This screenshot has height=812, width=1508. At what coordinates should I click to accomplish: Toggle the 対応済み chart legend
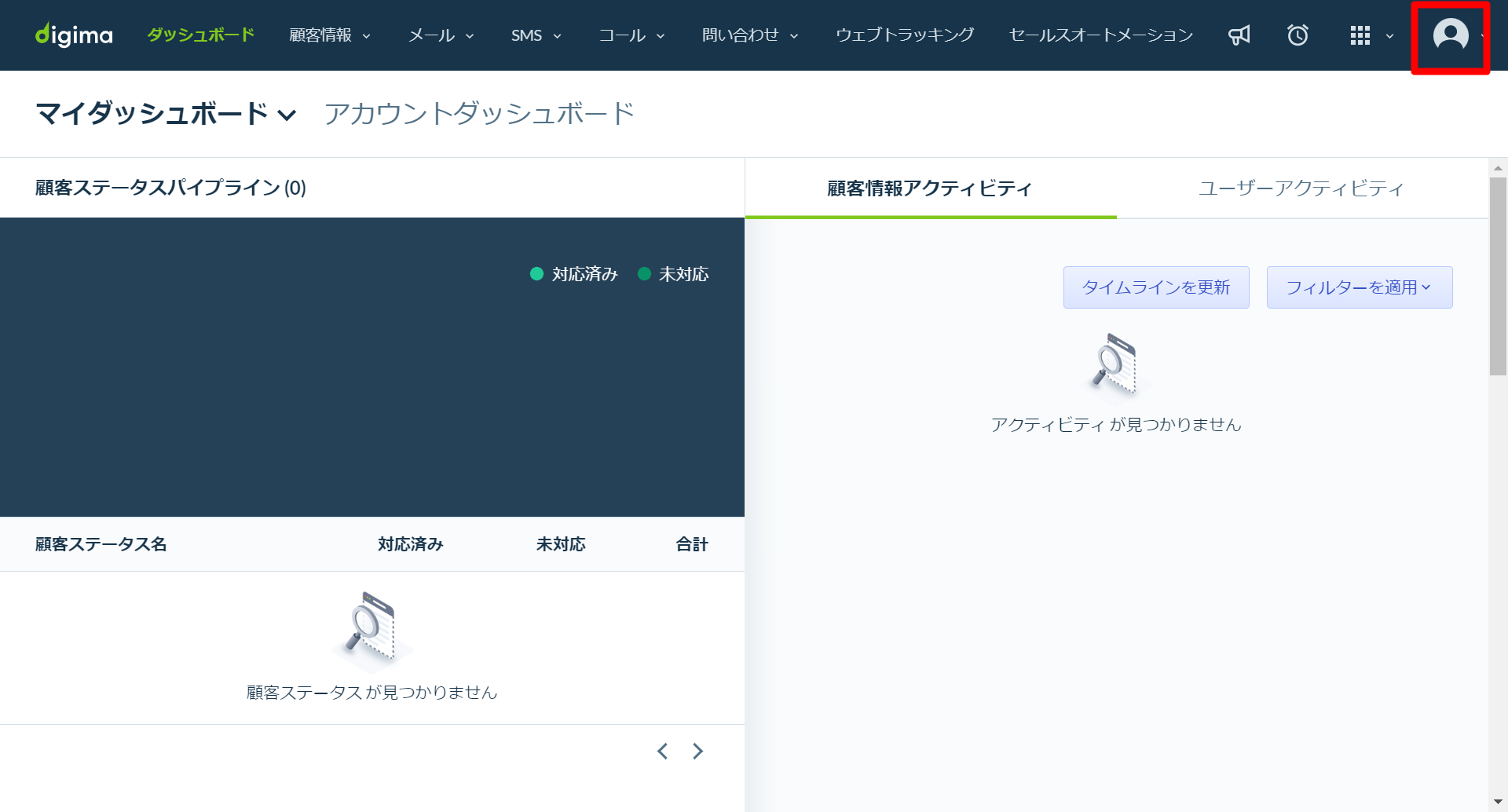coord(574,274)
